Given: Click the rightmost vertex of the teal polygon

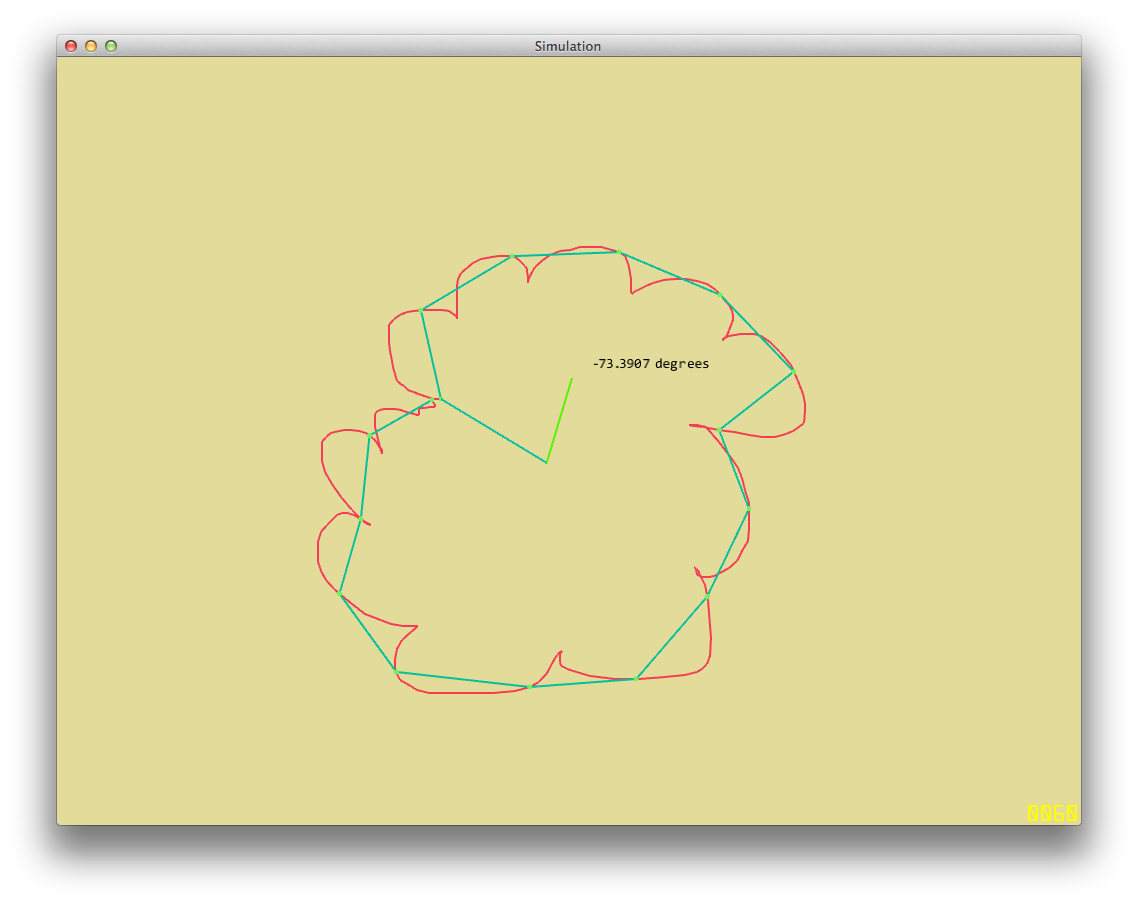Looking at the screenshot, I should point(793,371).
